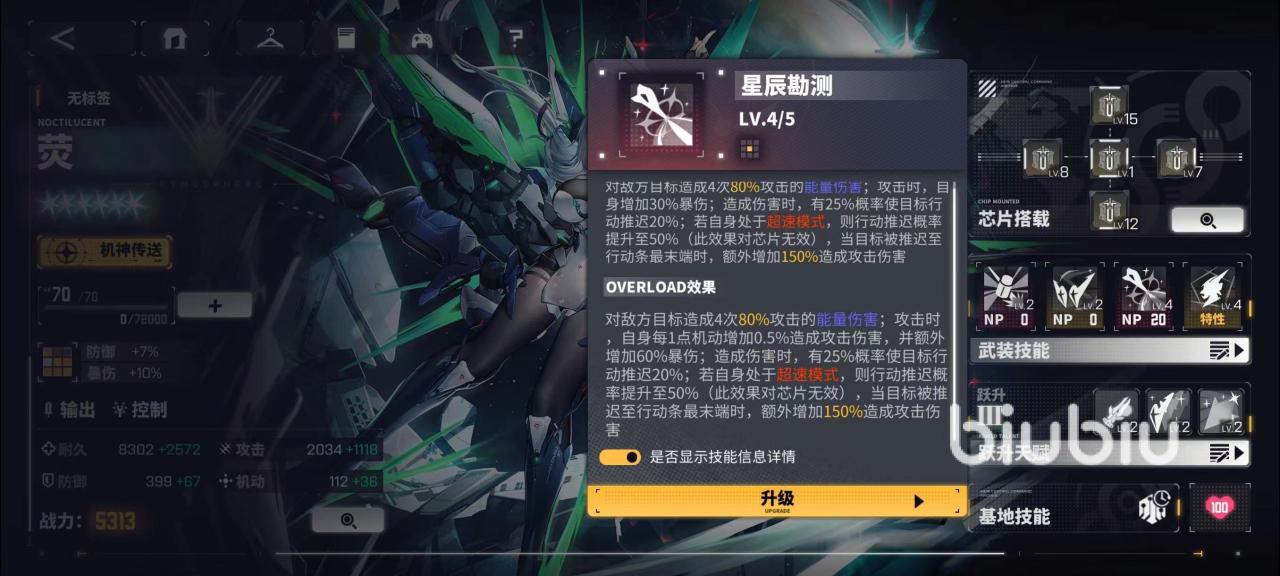This screenshot has height=576, width=1280.
Task: Switch to the 控制 tab
Action: point(139,410)
